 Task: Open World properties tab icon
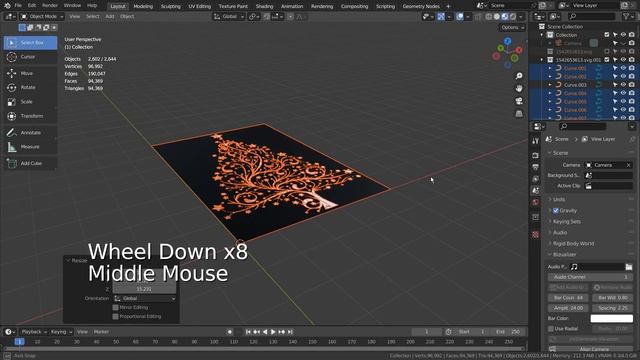click(536, 202)
